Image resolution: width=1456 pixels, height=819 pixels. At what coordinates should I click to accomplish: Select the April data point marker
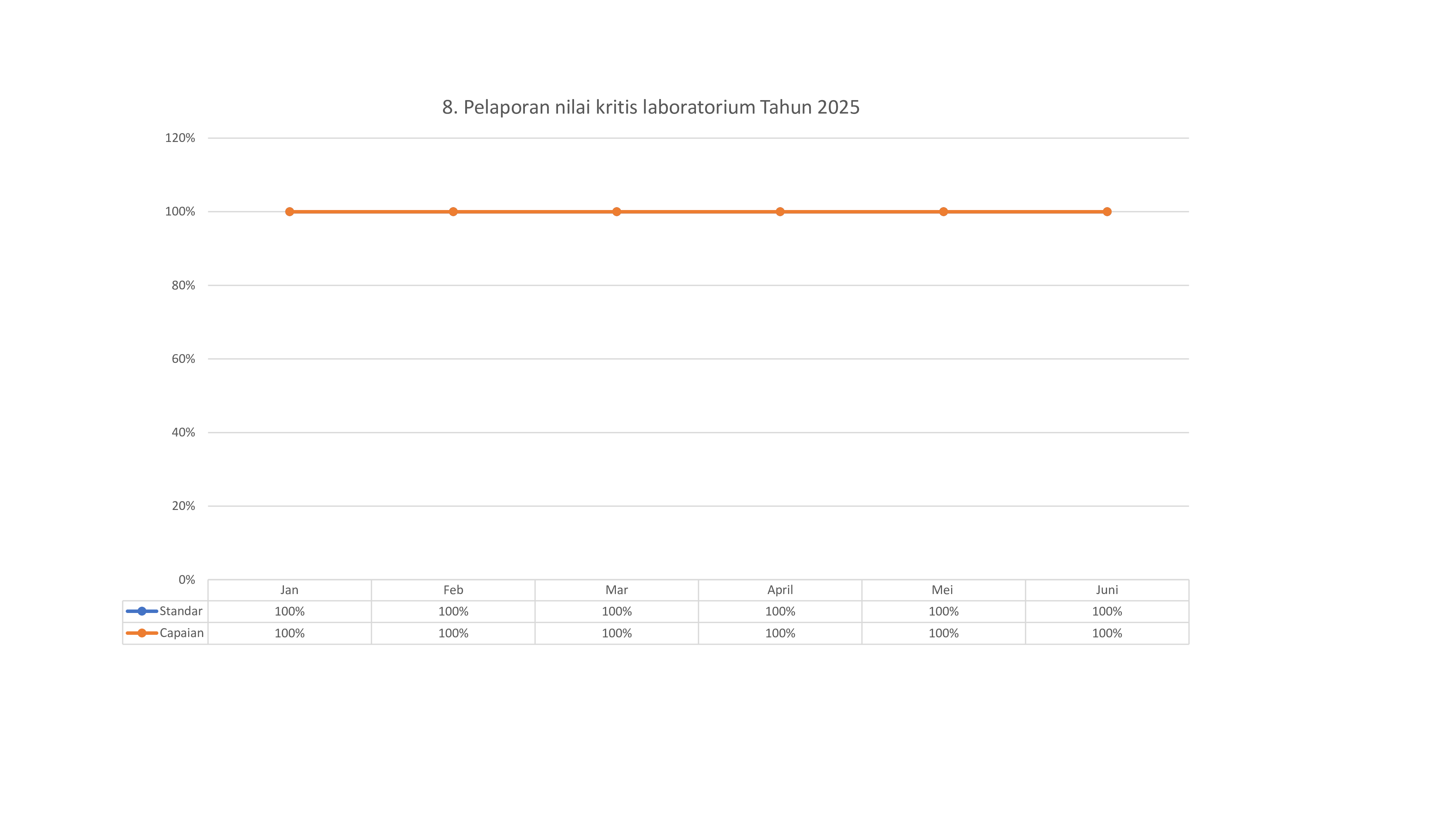click(780, 211)
